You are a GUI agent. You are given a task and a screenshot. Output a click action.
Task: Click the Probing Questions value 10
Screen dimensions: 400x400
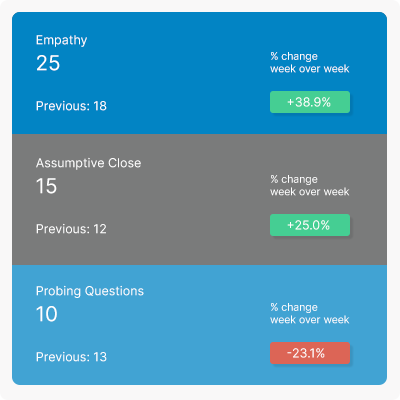pyautogui.click(x=47, y=314)
